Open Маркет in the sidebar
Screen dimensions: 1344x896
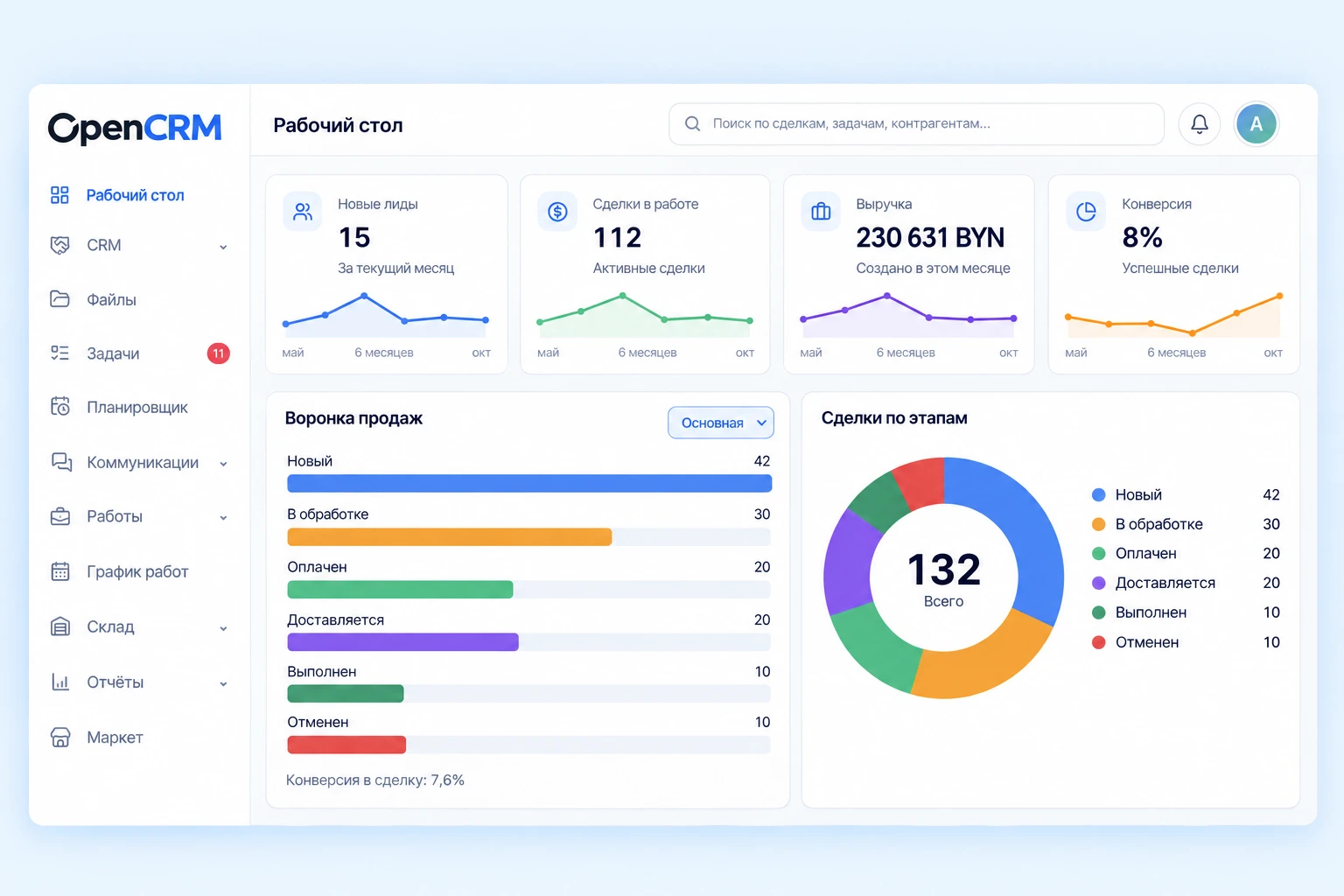115,738
